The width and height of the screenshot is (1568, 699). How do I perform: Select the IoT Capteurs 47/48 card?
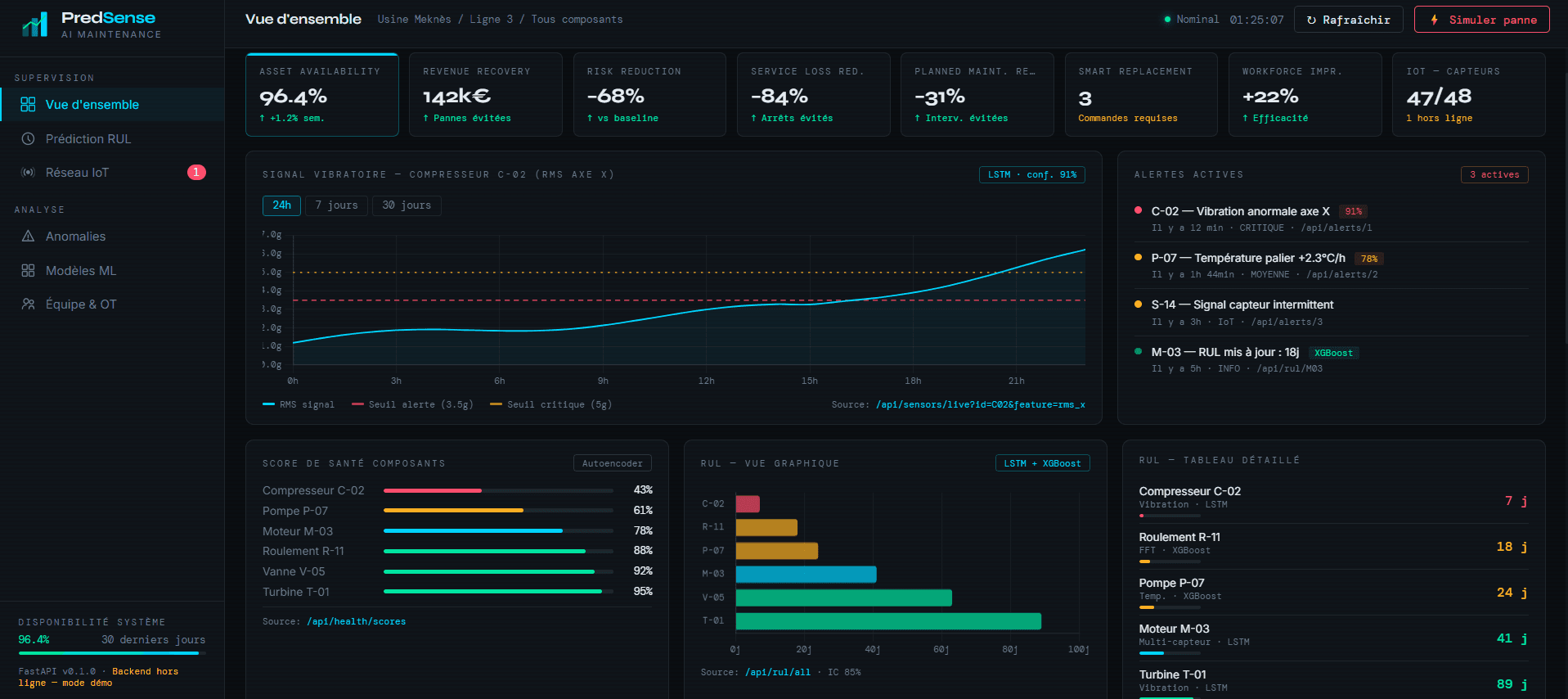pos(1469,94)
